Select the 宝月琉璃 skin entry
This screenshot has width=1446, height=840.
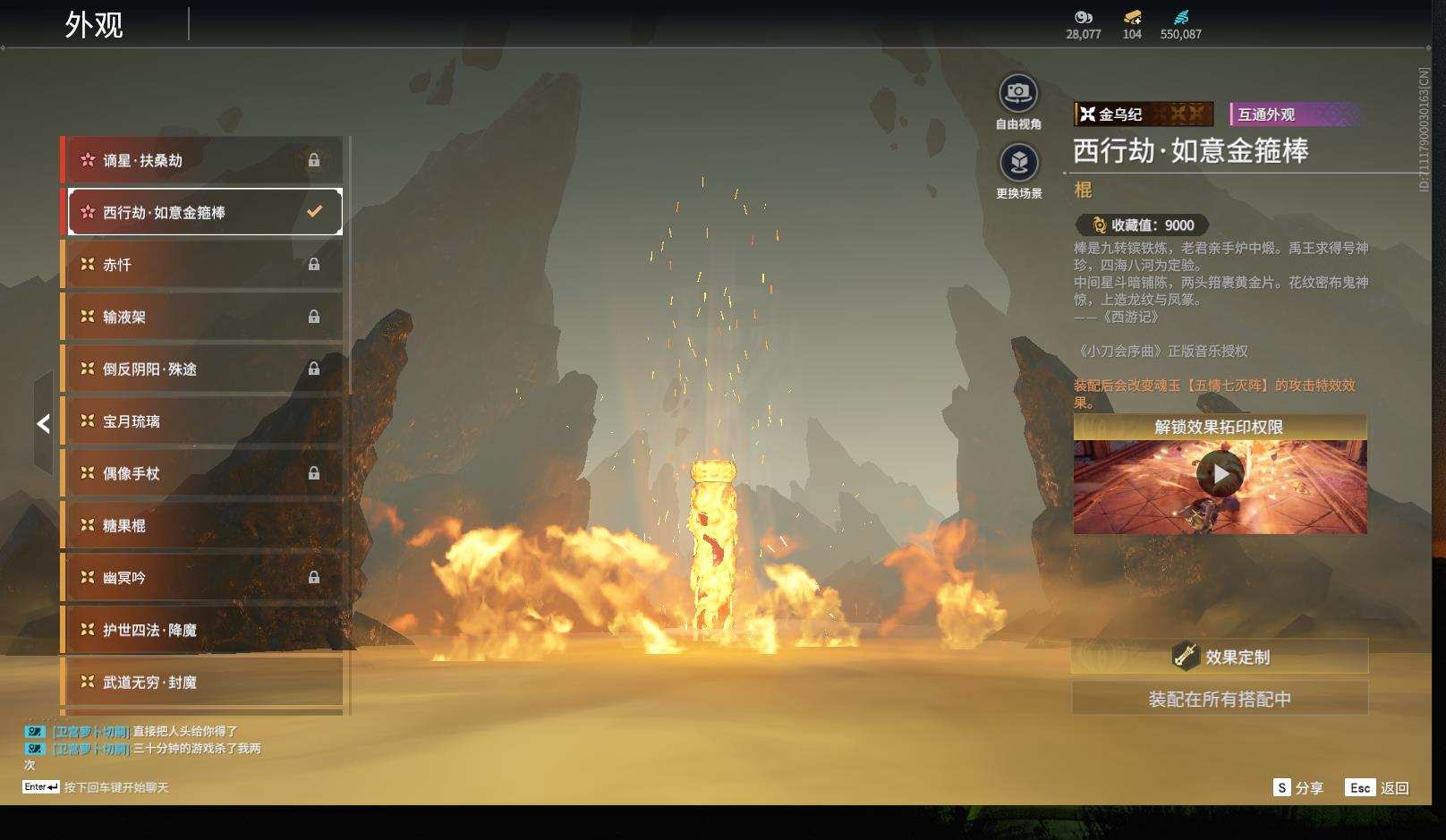[202, 421]
